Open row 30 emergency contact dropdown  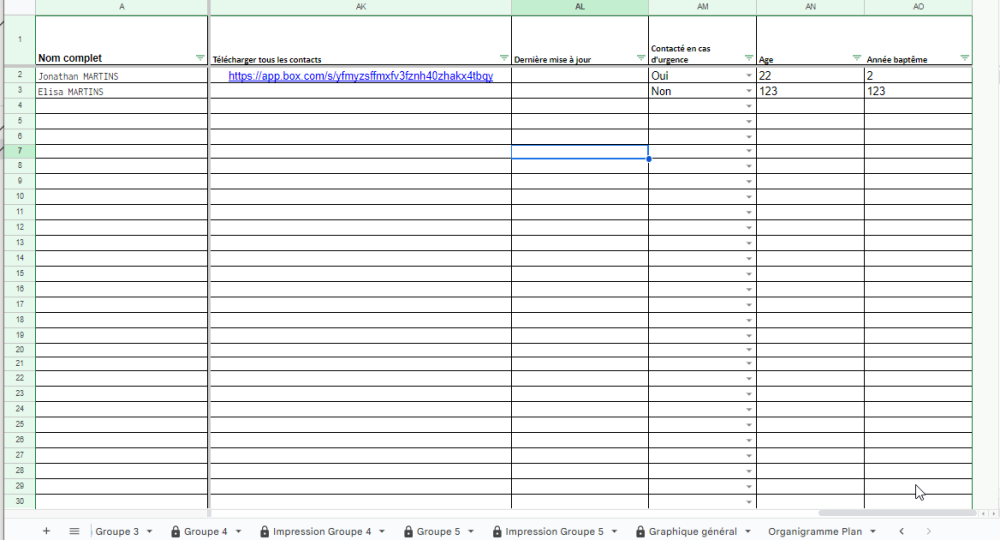point(749,502)
